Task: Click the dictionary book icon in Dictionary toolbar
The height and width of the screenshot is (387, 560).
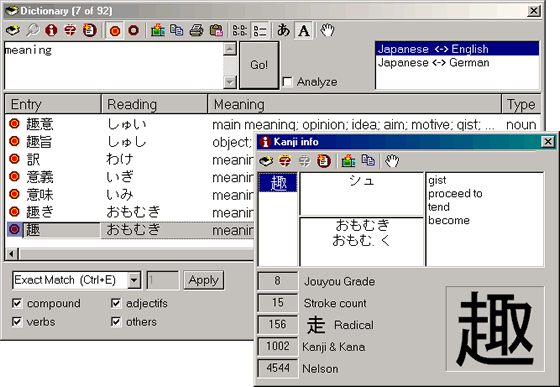Action: [13, 30]
